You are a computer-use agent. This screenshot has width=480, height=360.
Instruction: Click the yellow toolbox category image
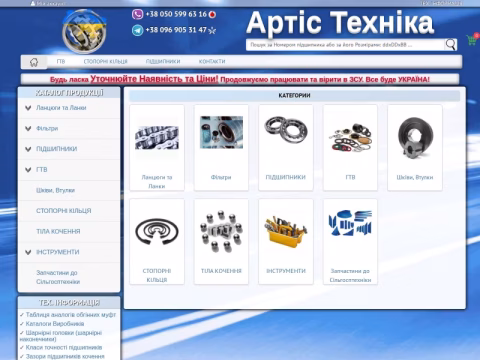click(x=286, y=231)
